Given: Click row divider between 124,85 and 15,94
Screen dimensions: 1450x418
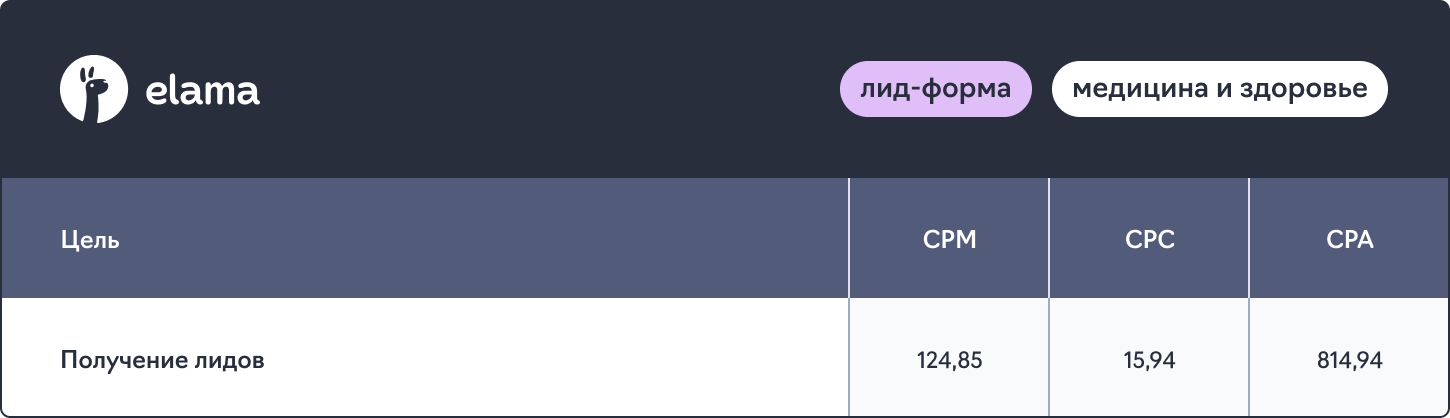Looking at the screenshot, I should coord(1049,357).
